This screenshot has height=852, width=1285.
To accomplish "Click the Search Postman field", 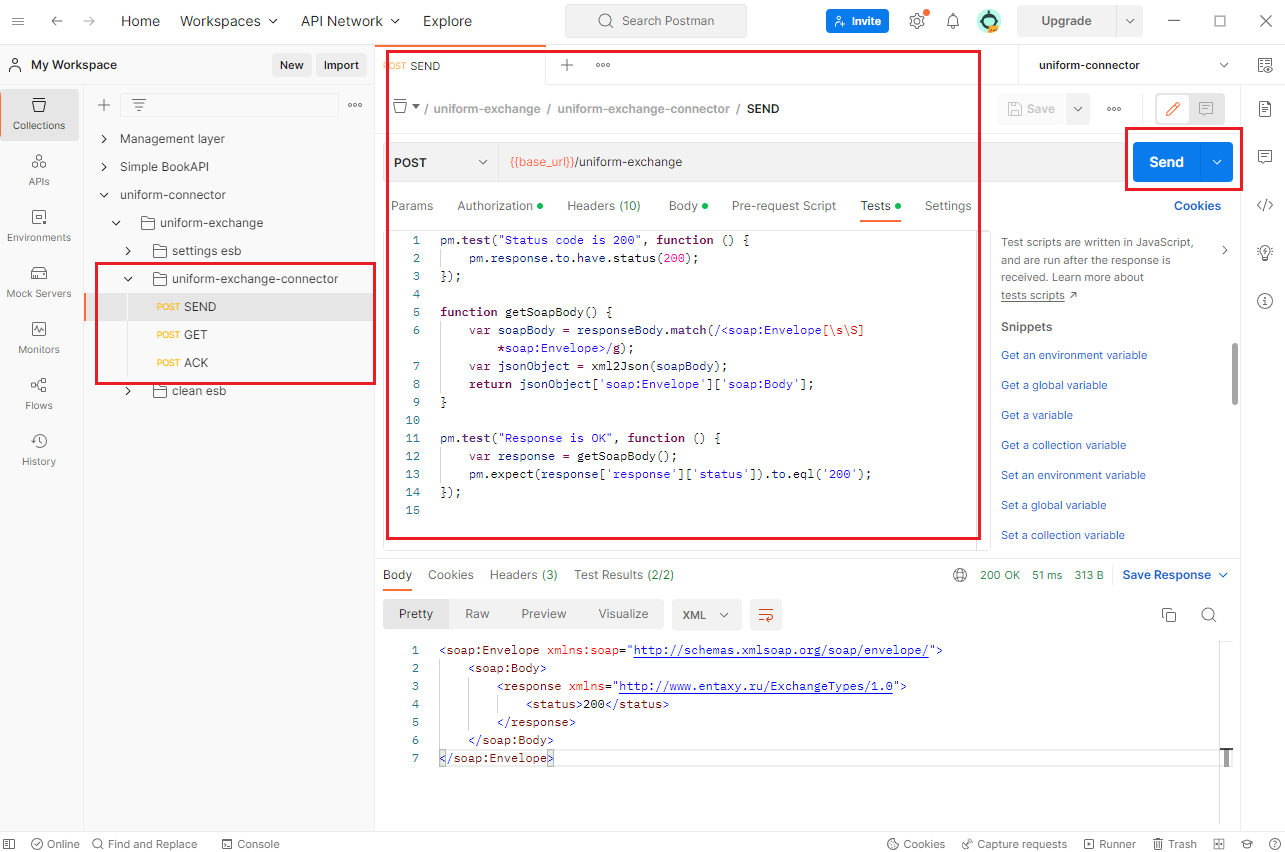I will click(x=656, y=21).
